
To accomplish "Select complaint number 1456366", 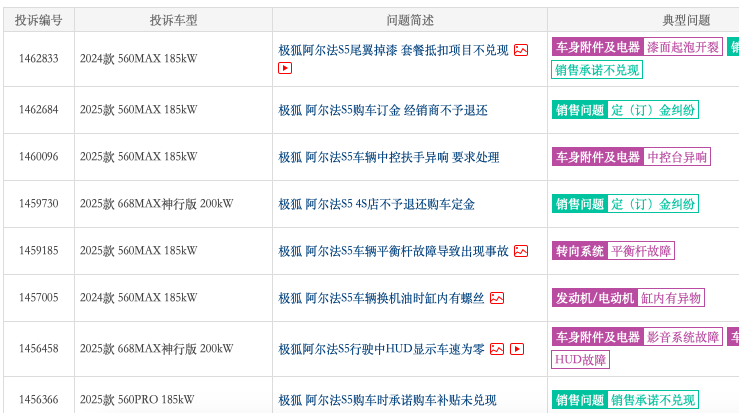I will [x=39, y=400].
